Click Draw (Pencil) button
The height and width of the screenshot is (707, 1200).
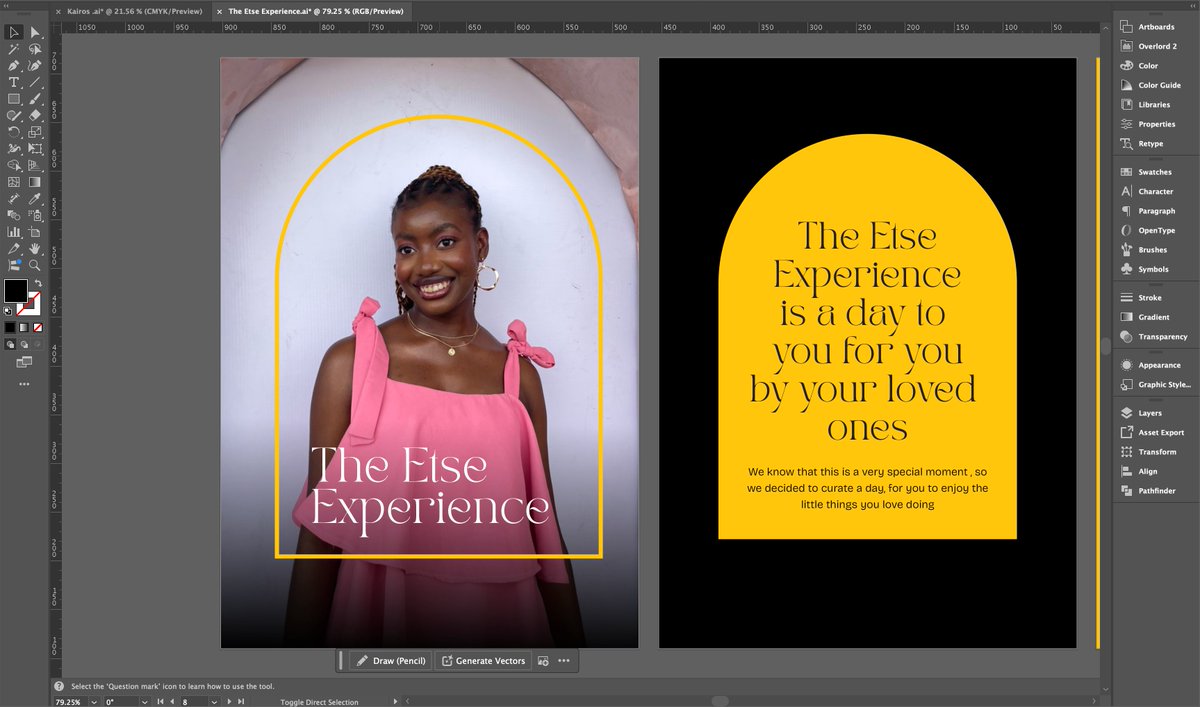click(391, 661)
